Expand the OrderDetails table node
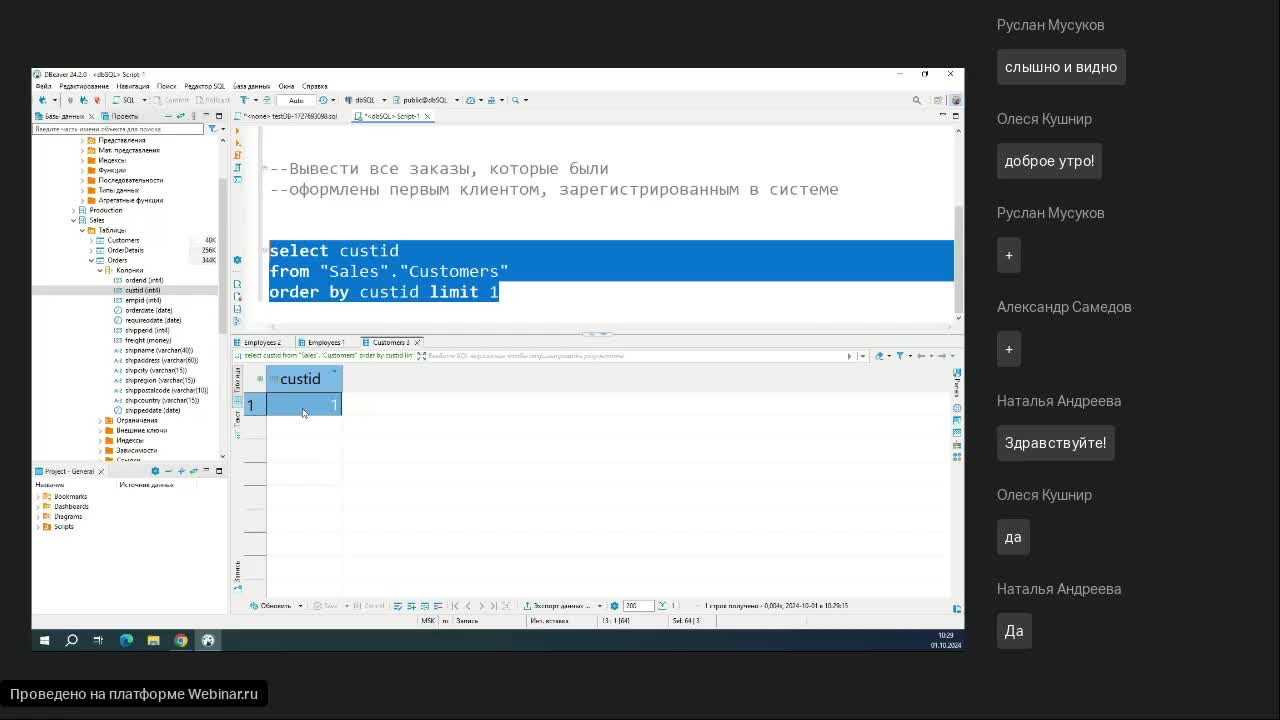 click(91, 250)
